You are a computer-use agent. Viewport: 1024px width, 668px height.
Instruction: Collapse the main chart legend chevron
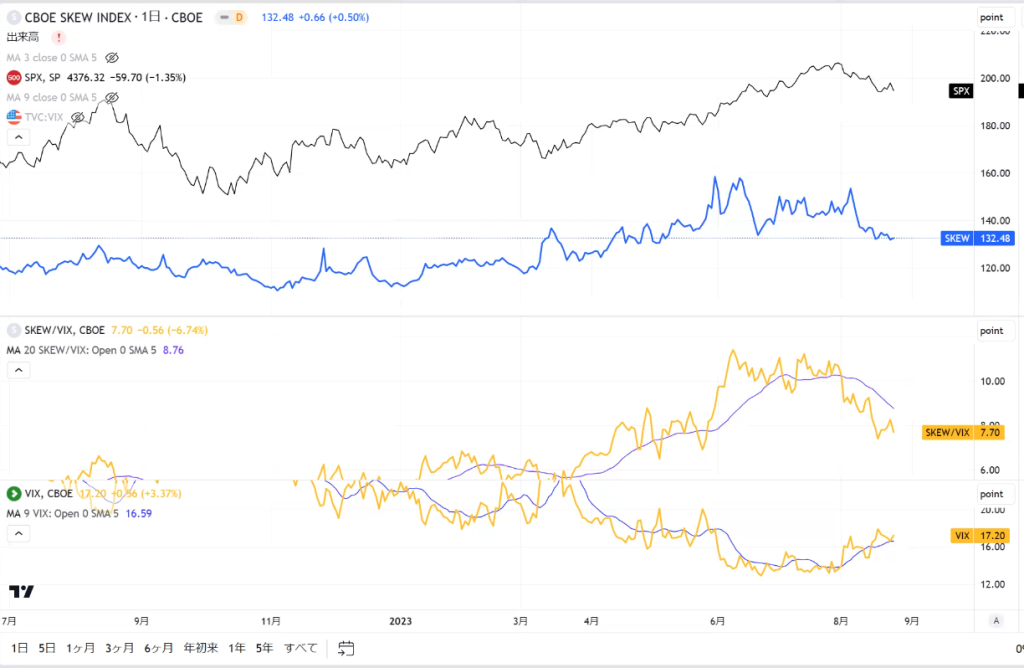coord(18,137)
